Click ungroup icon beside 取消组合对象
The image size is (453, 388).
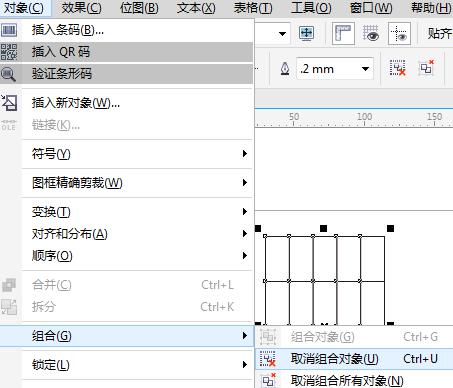tap(268, 359)
